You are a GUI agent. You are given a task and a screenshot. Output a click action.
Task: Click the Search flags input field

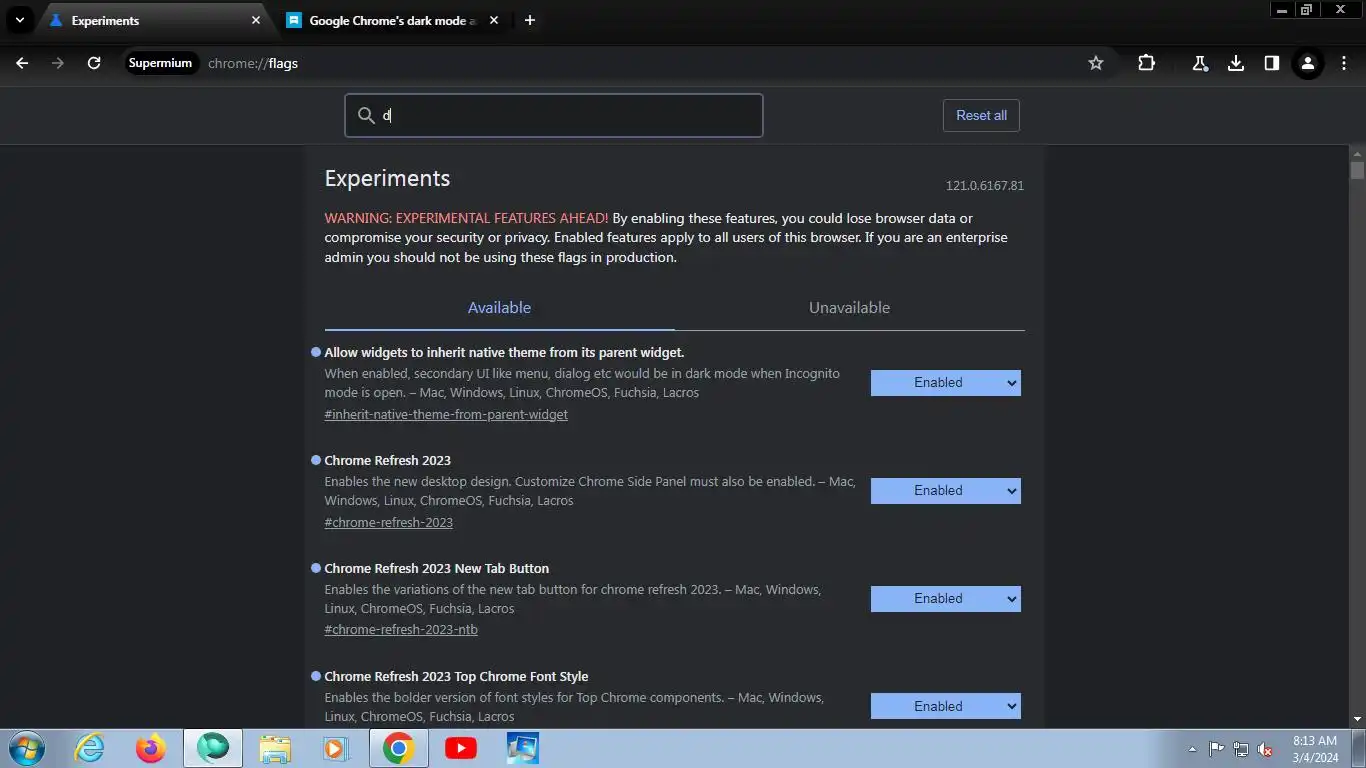click(x=554, y=115)
